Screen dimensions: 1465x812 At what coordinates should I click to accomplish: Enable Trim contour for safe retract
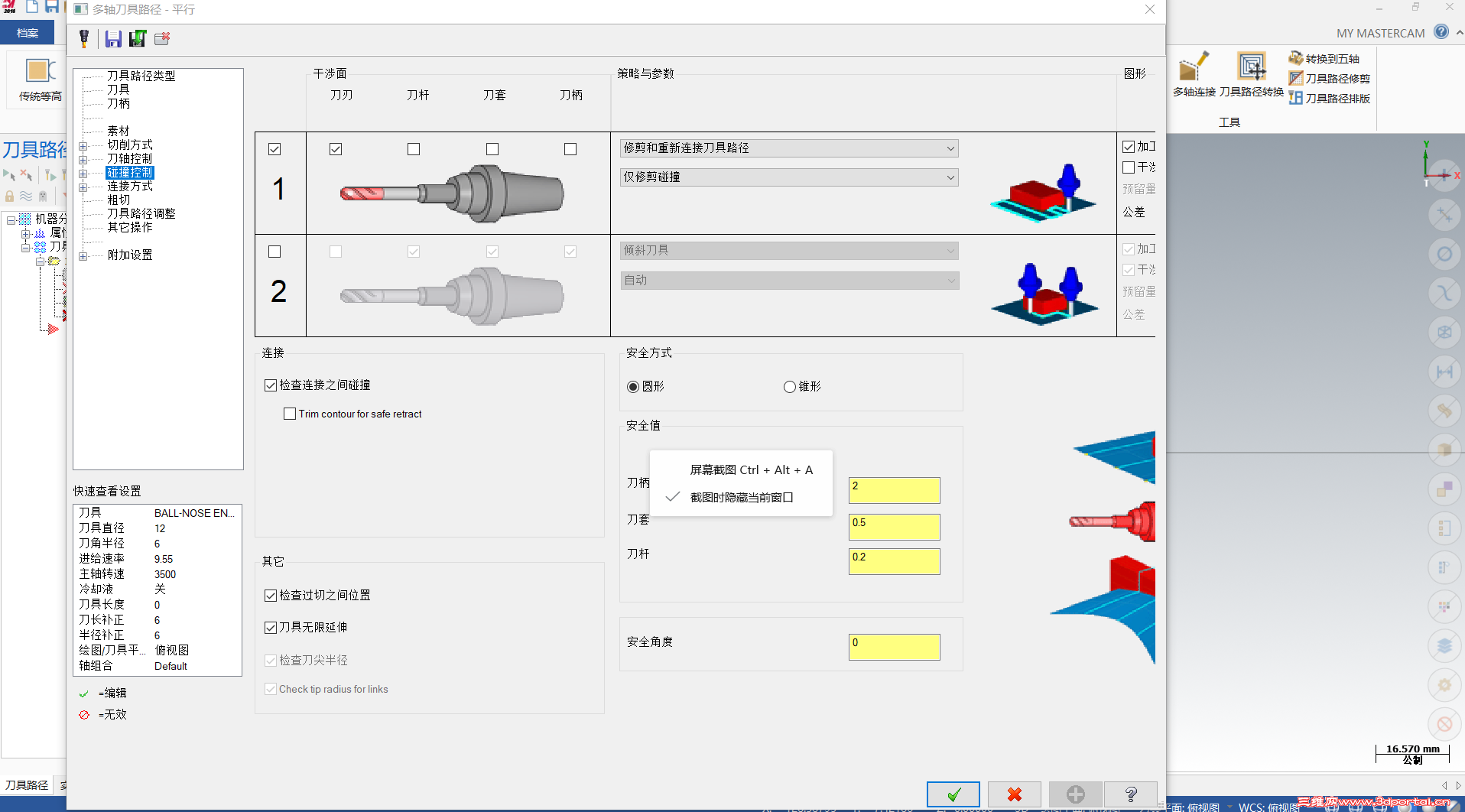point(290,414)
